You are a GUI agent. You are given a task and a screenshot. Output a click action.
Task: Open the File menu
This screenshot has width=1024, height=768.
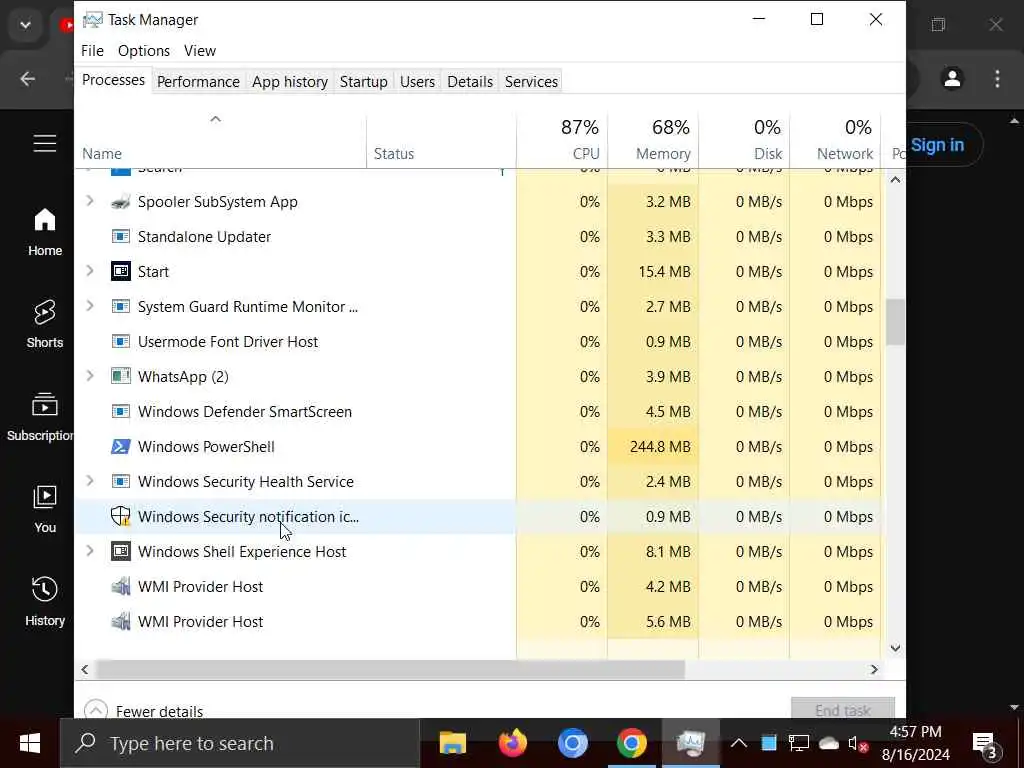click(x=92, y=51)
